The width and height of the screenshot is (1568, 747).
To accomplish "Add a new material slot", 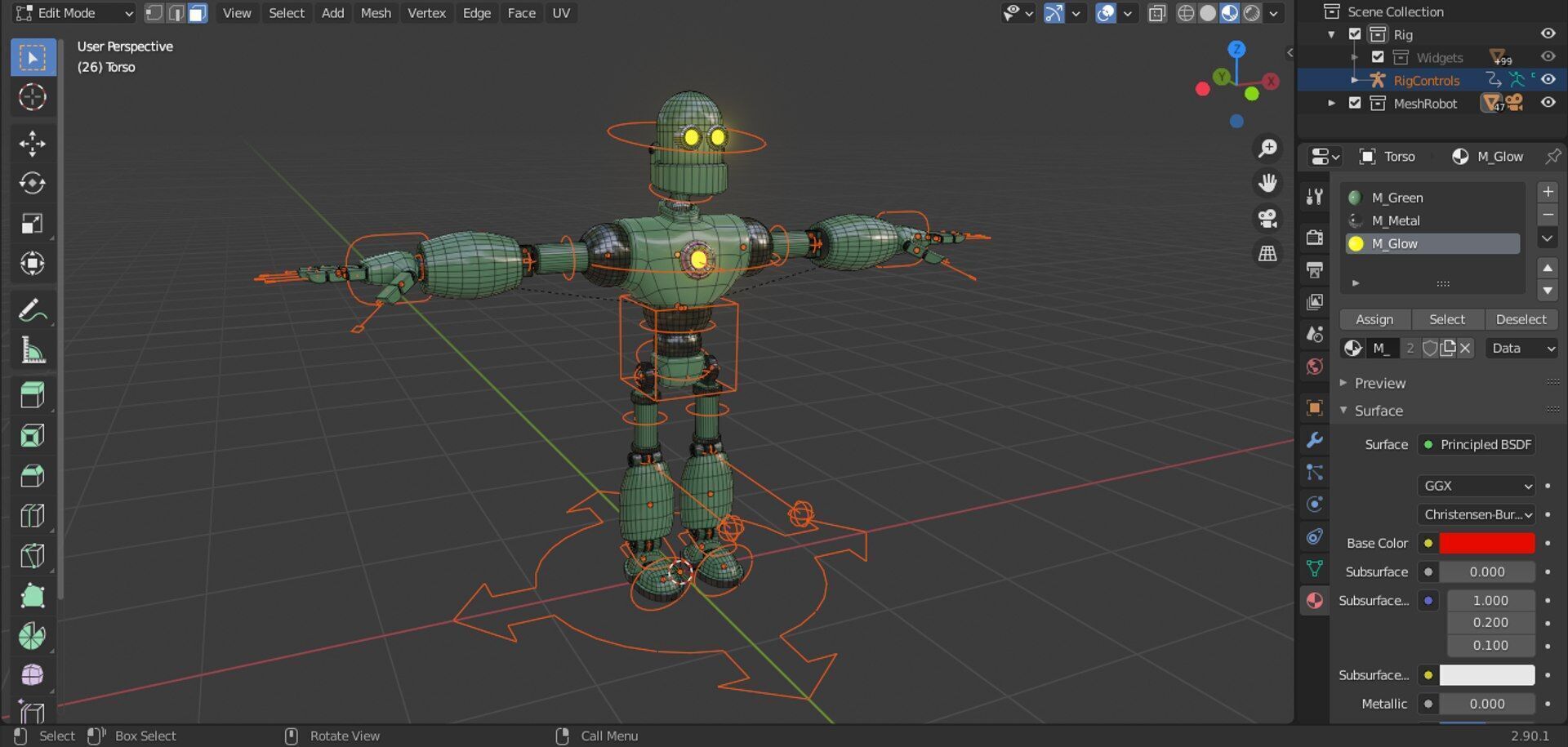I will pos(1548,192).
